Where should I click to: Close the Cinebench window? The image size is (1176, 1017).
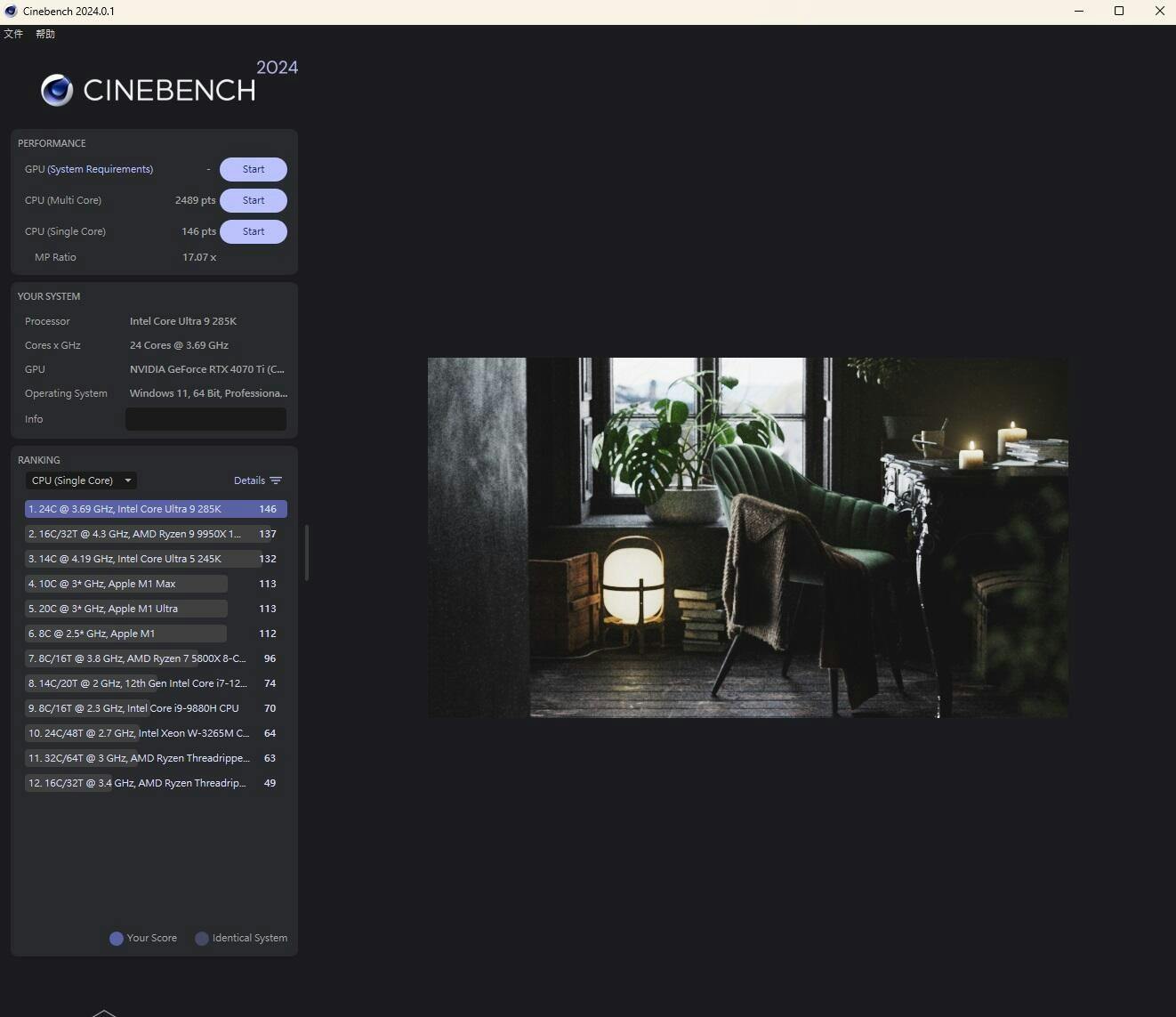pyautogui.click(x=1159, y=12)
